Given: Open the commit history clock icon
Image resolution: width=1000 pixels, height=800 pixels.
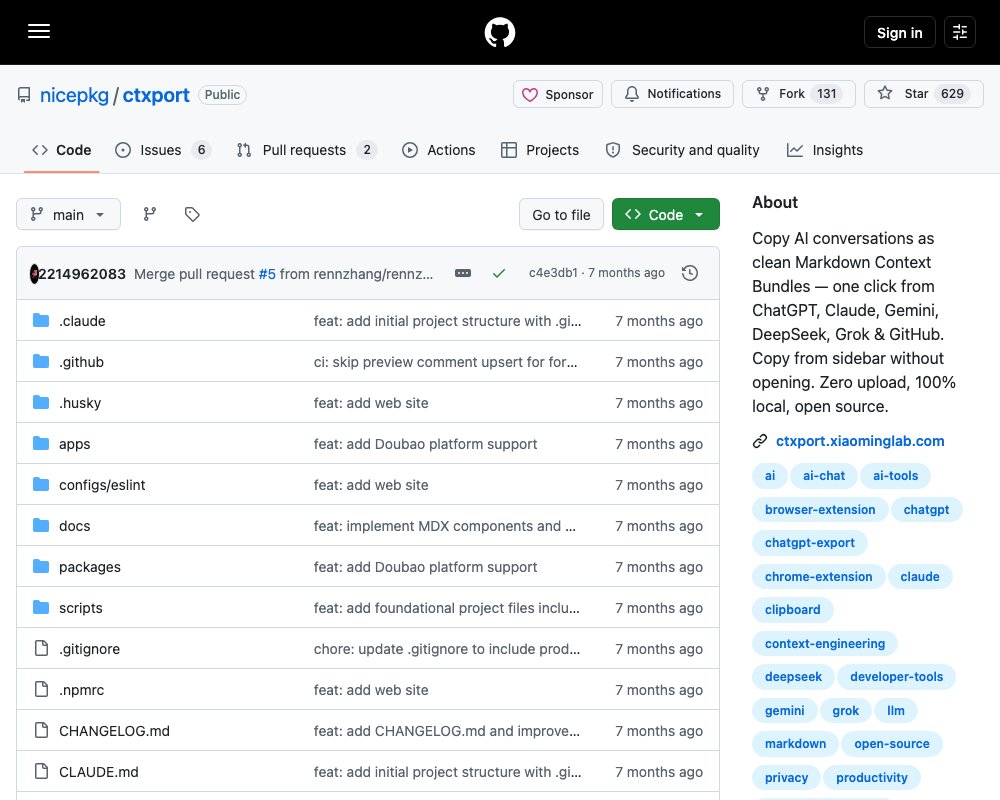Looking at the screenshot, I should [x=689, y=273].
